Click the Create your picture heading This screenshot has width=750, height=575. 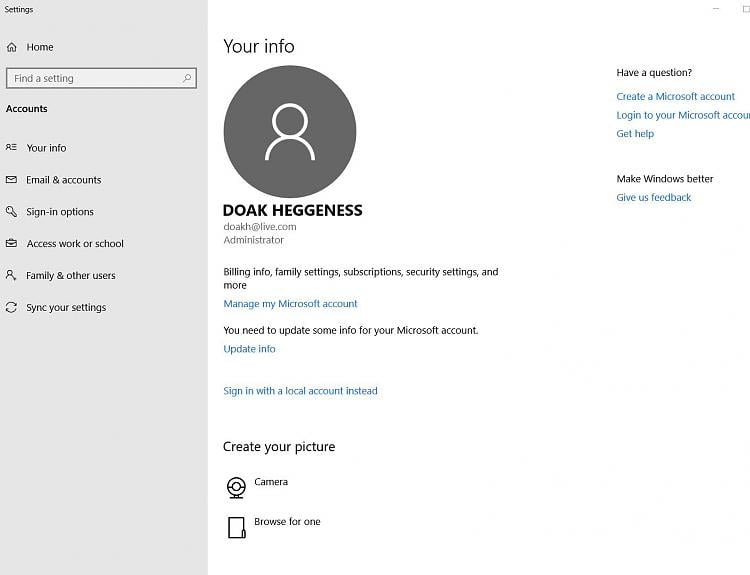pyautogui.click(x=279, y=447)
